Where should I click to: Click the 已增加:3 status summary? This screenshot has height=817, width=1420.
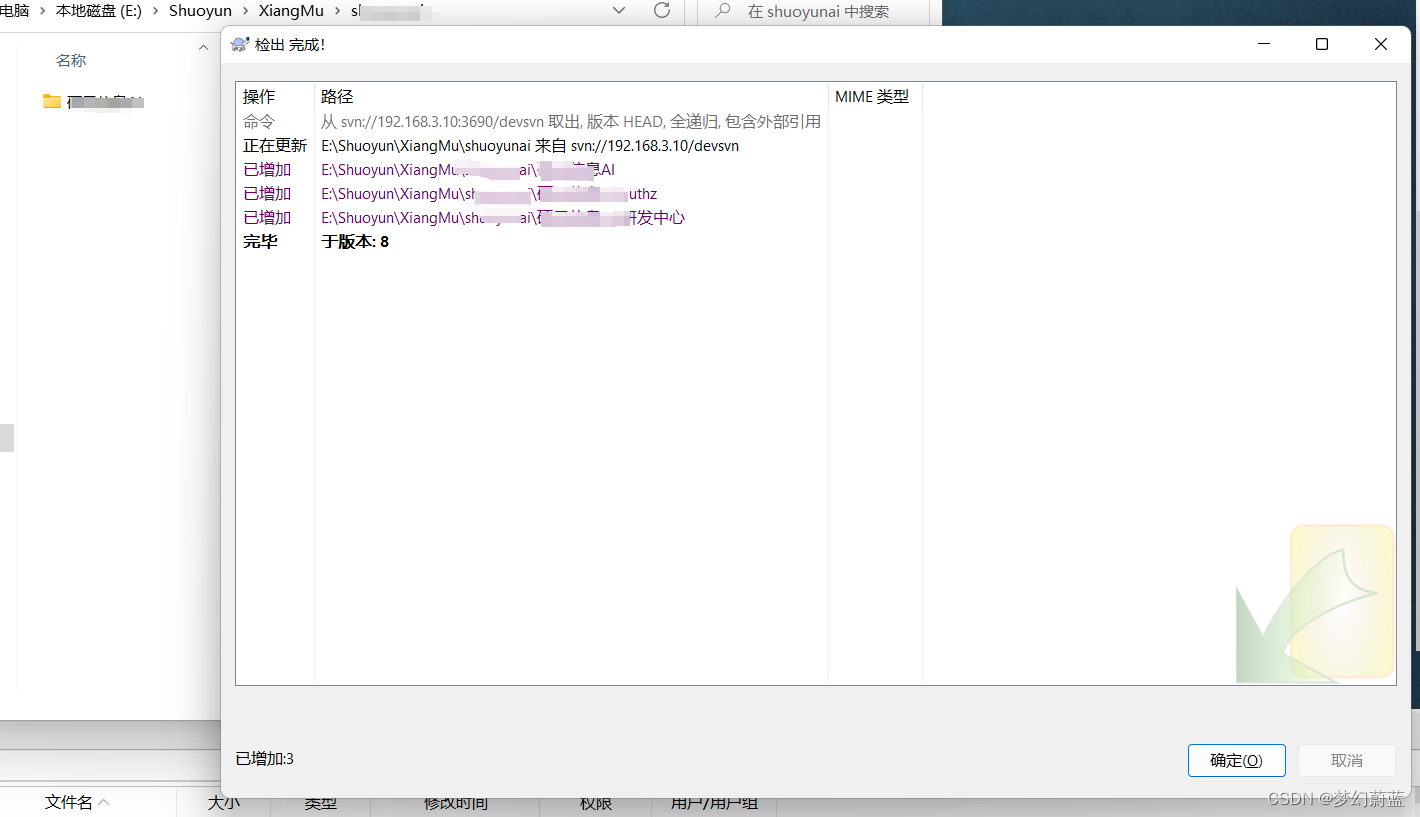tap(265, 759)
